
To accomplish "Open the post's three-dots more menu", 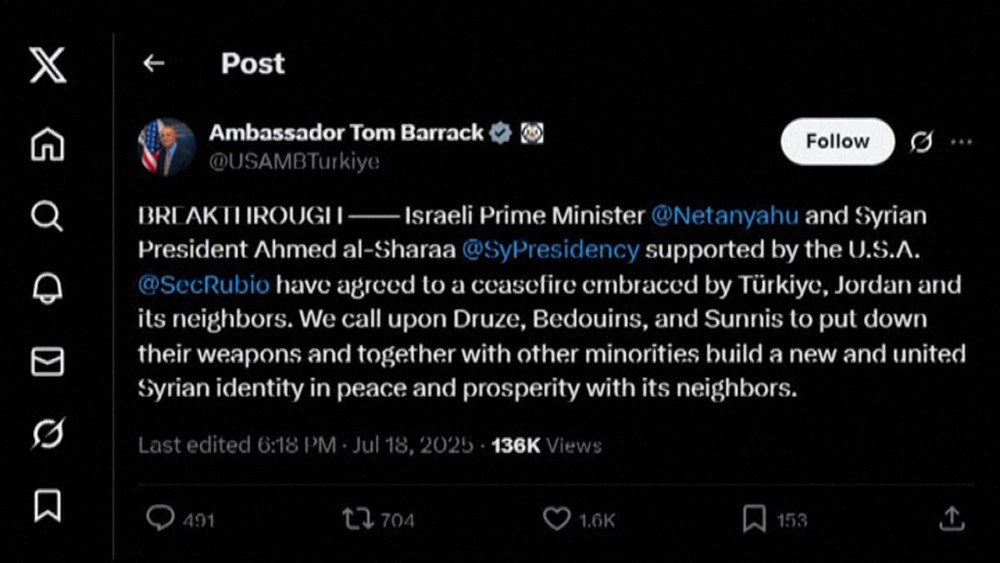I will (x=961, y=142).
